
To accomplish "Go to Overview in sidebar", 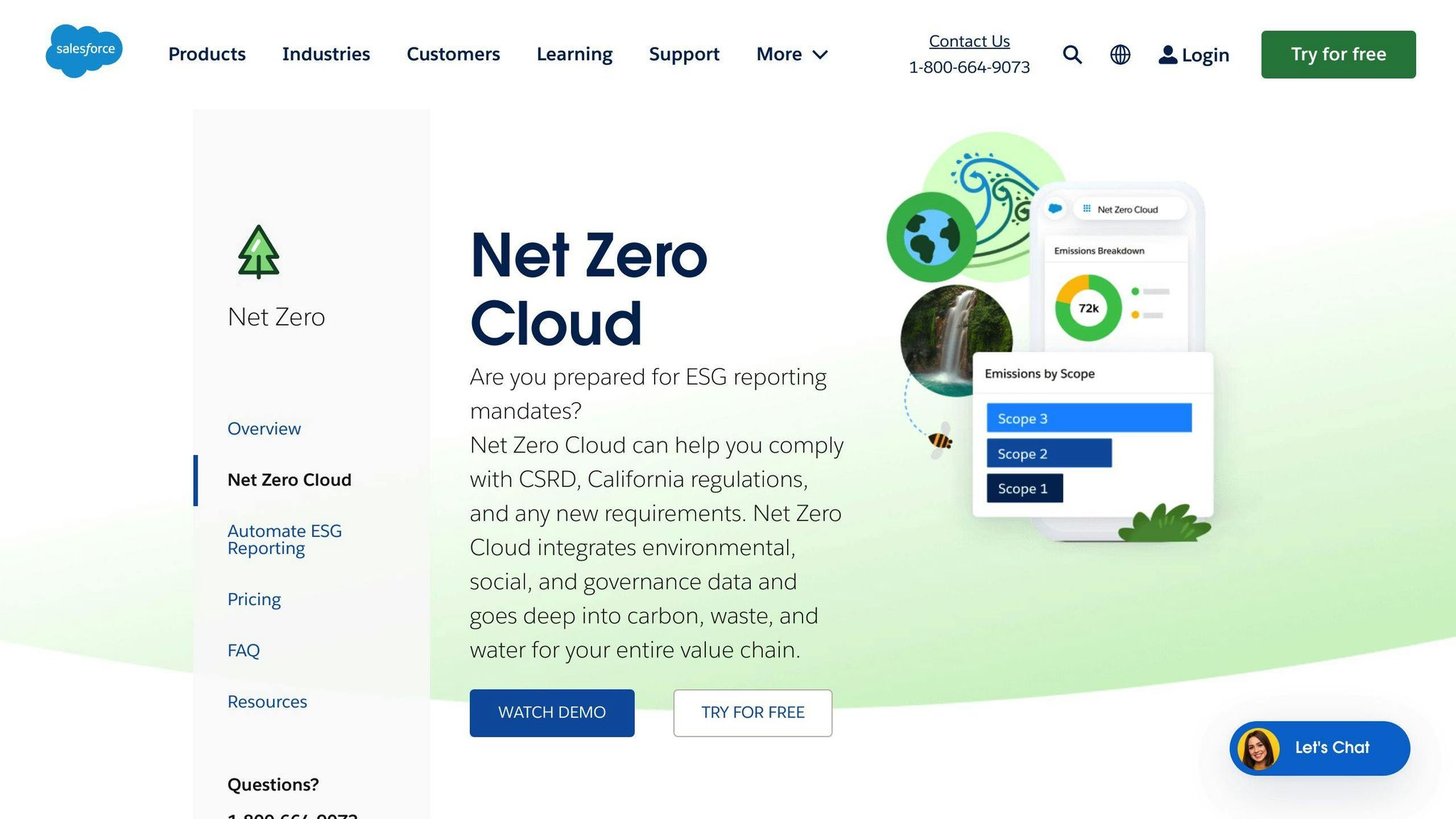I will (x=264, y=429).
